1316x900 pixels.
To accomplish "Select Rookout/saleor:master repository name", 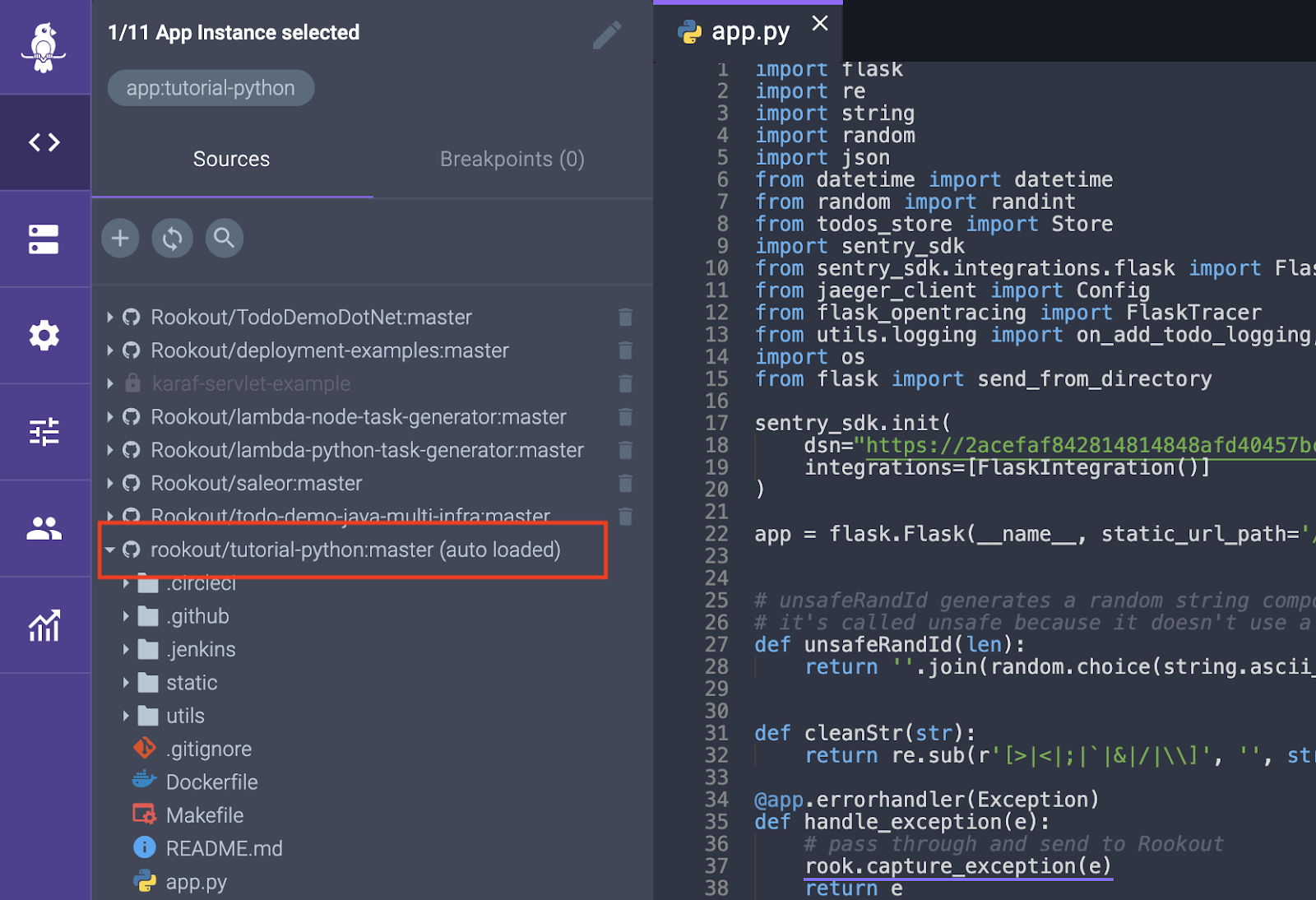I will (256, 483).
